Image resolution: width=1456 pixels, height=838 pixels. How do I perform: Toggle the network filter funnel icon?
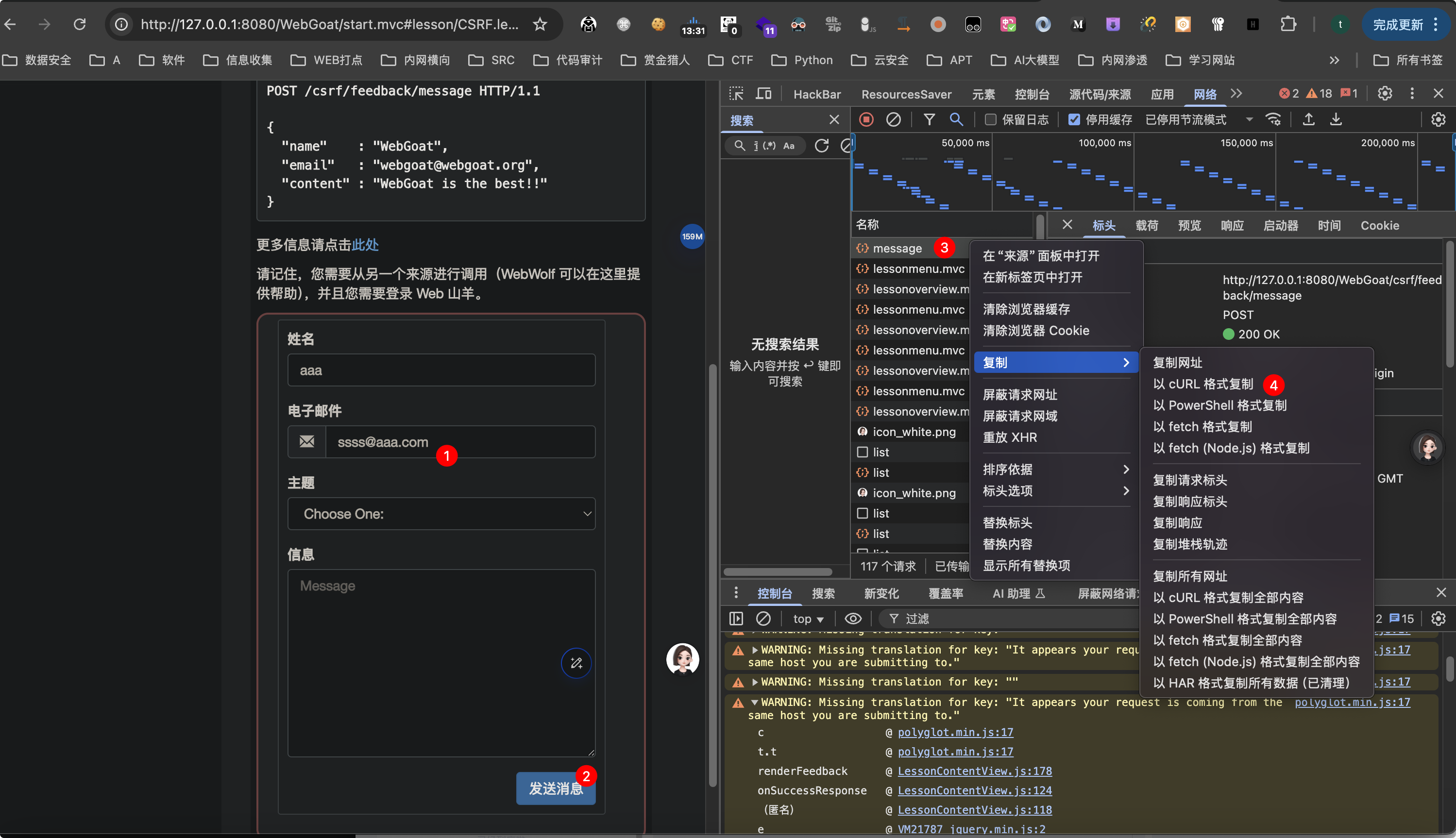[929, 119]
